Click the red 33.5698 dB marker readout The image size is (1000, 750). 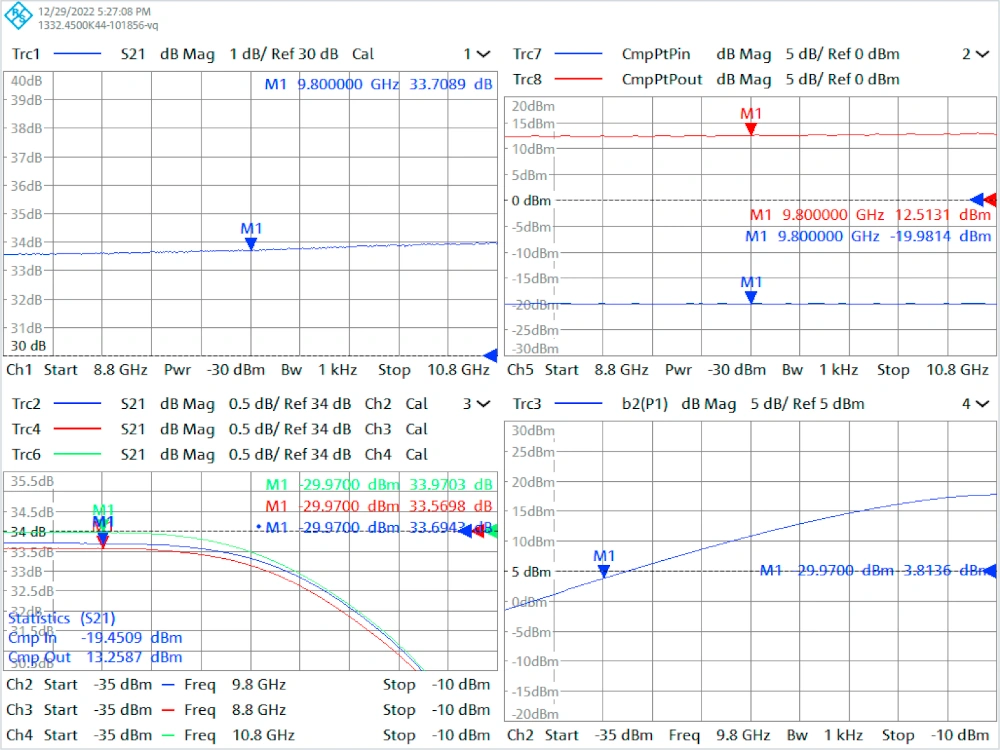450,506
